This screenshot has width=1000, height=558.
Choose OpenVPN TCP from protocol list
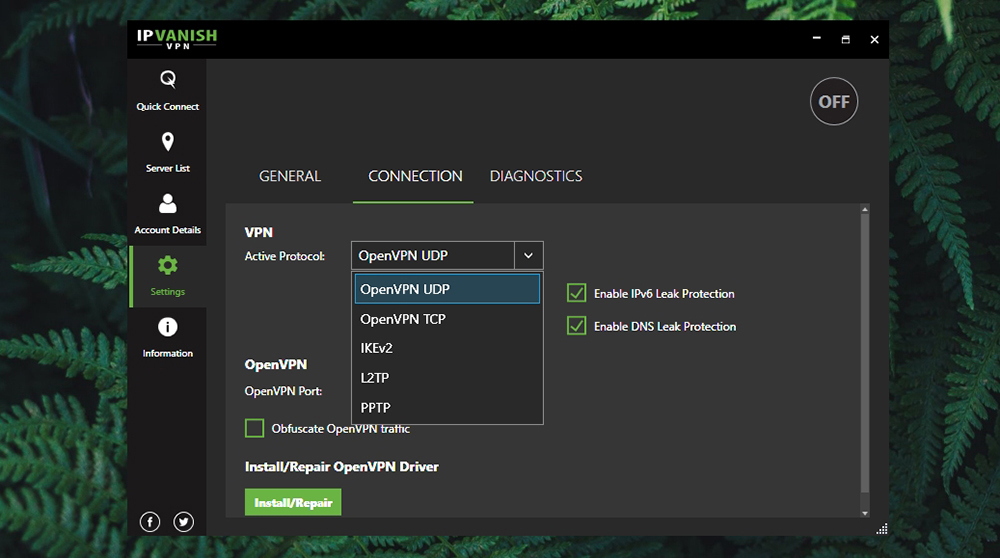[447, 319]
